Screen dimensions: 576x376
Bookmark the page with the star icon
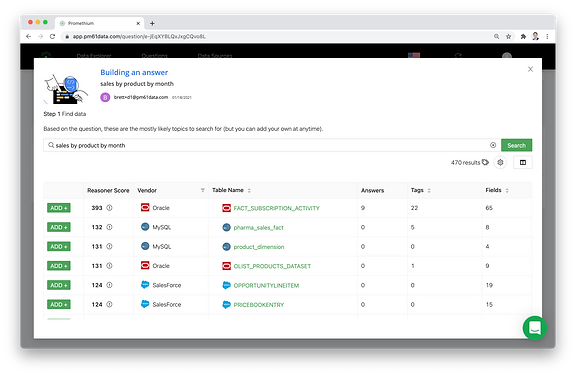(x=508, y=36)
